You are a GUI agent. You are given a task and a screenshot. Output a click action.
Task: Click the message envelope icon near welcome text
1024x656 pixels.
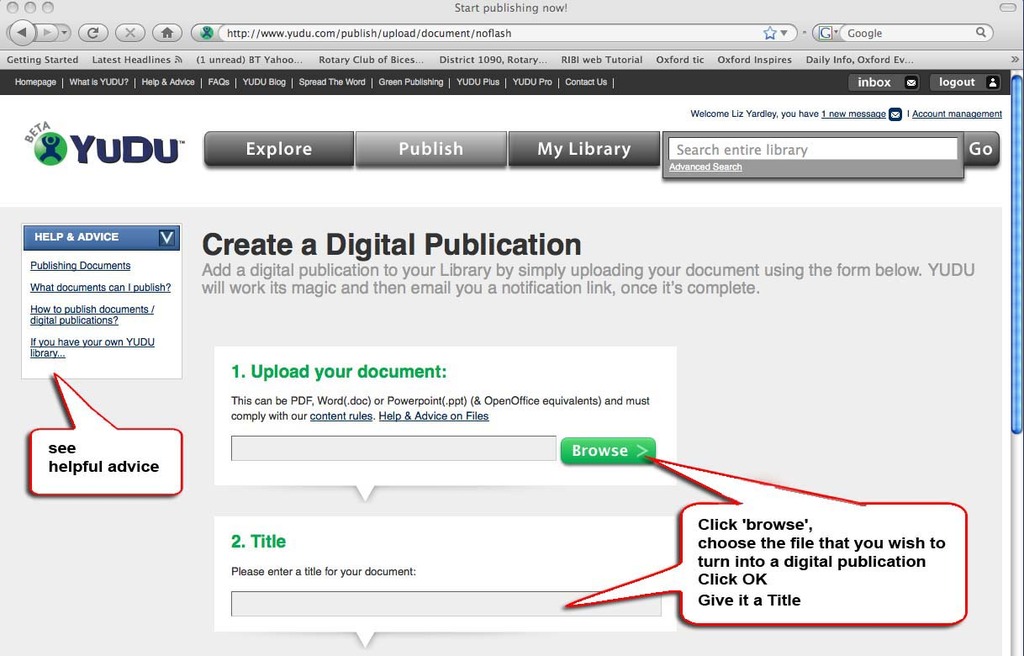(895, 114)
